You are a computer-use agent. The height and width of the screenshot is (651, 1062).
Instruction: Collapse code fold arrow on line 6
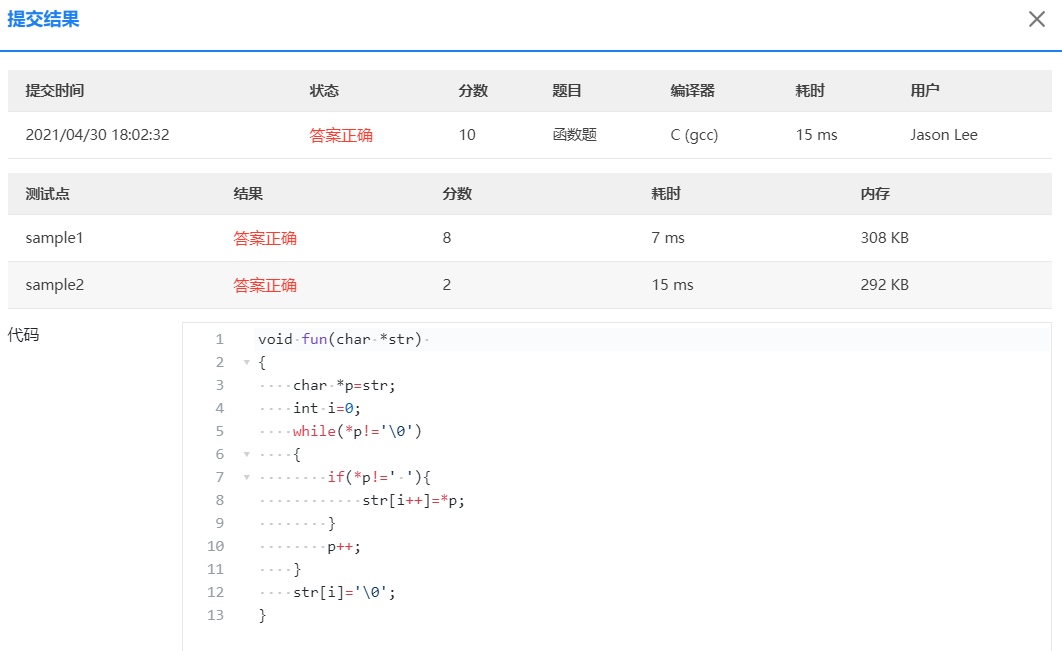[247, 455]
